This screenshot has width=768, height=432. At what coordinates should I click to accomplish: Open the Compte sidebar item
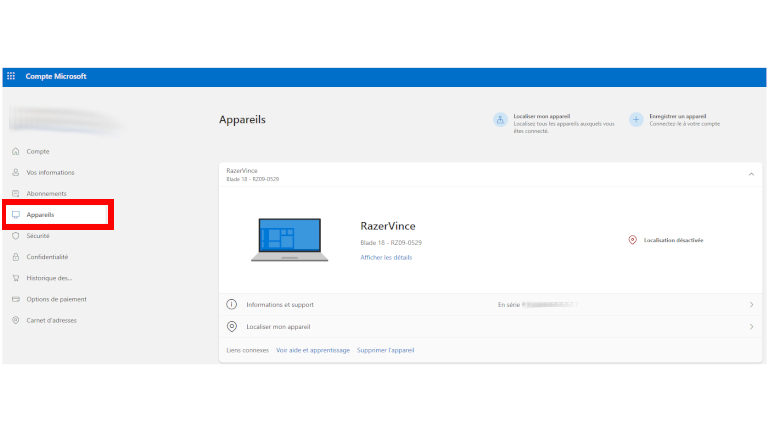pos(38,151)
